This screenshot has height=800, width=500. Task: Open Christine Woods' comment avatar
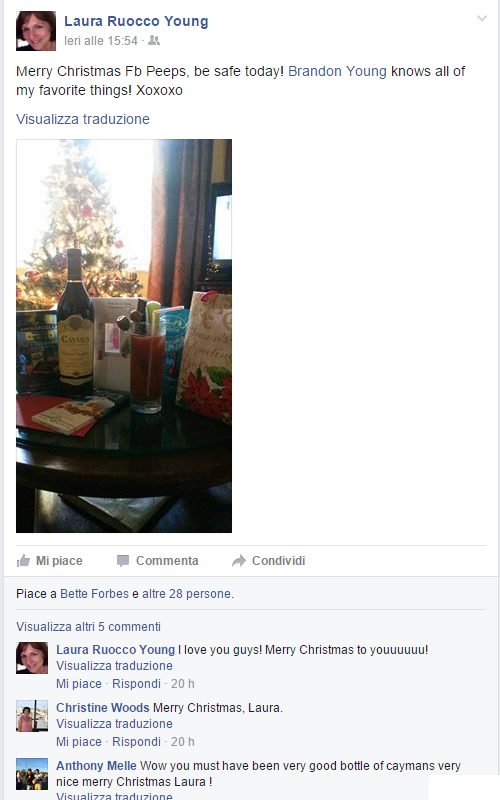point(32,716)
